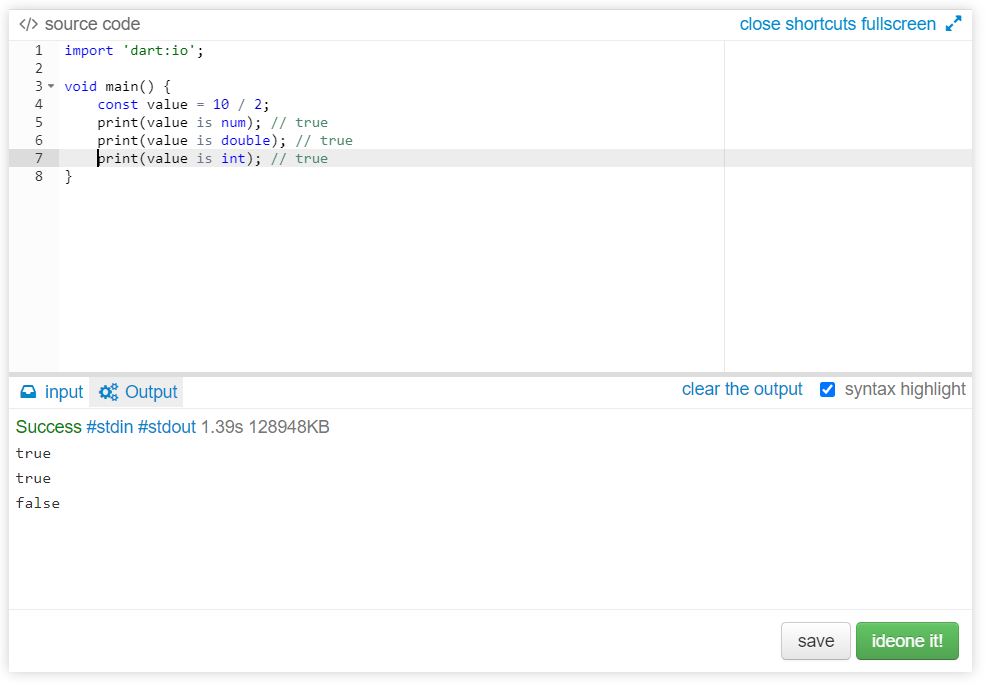Click the 'value is double' print line

[x=224, y=140]
